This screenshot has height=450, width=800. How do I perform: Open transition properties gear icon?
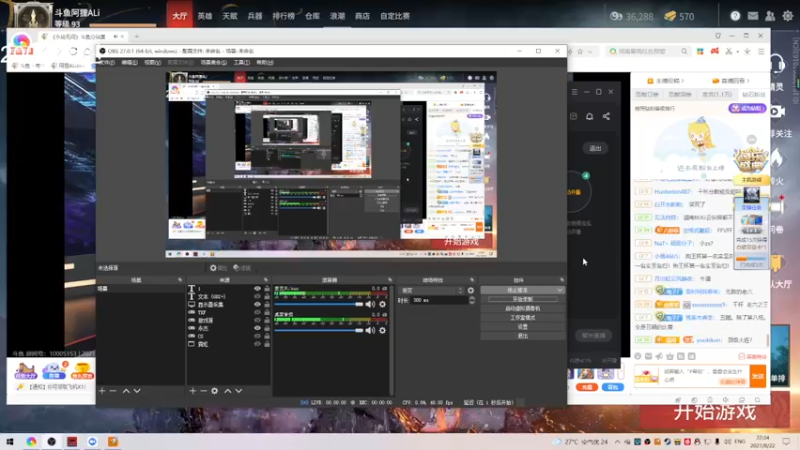[x=470, y=290]
